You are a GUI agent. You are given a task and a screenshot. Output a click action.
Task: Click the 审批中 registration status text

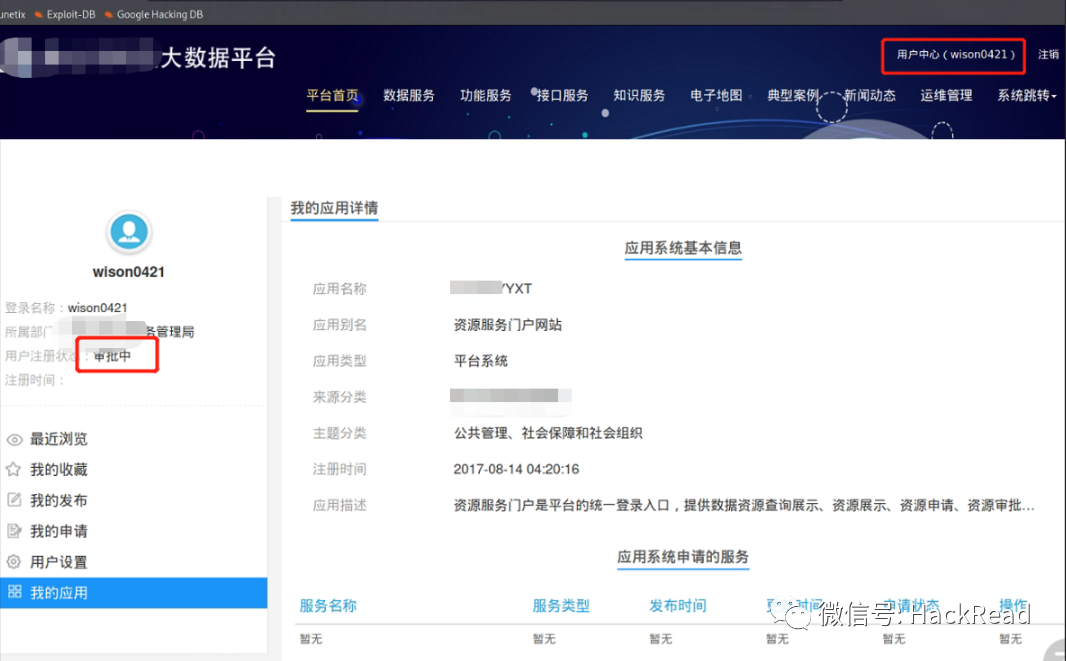112,356
